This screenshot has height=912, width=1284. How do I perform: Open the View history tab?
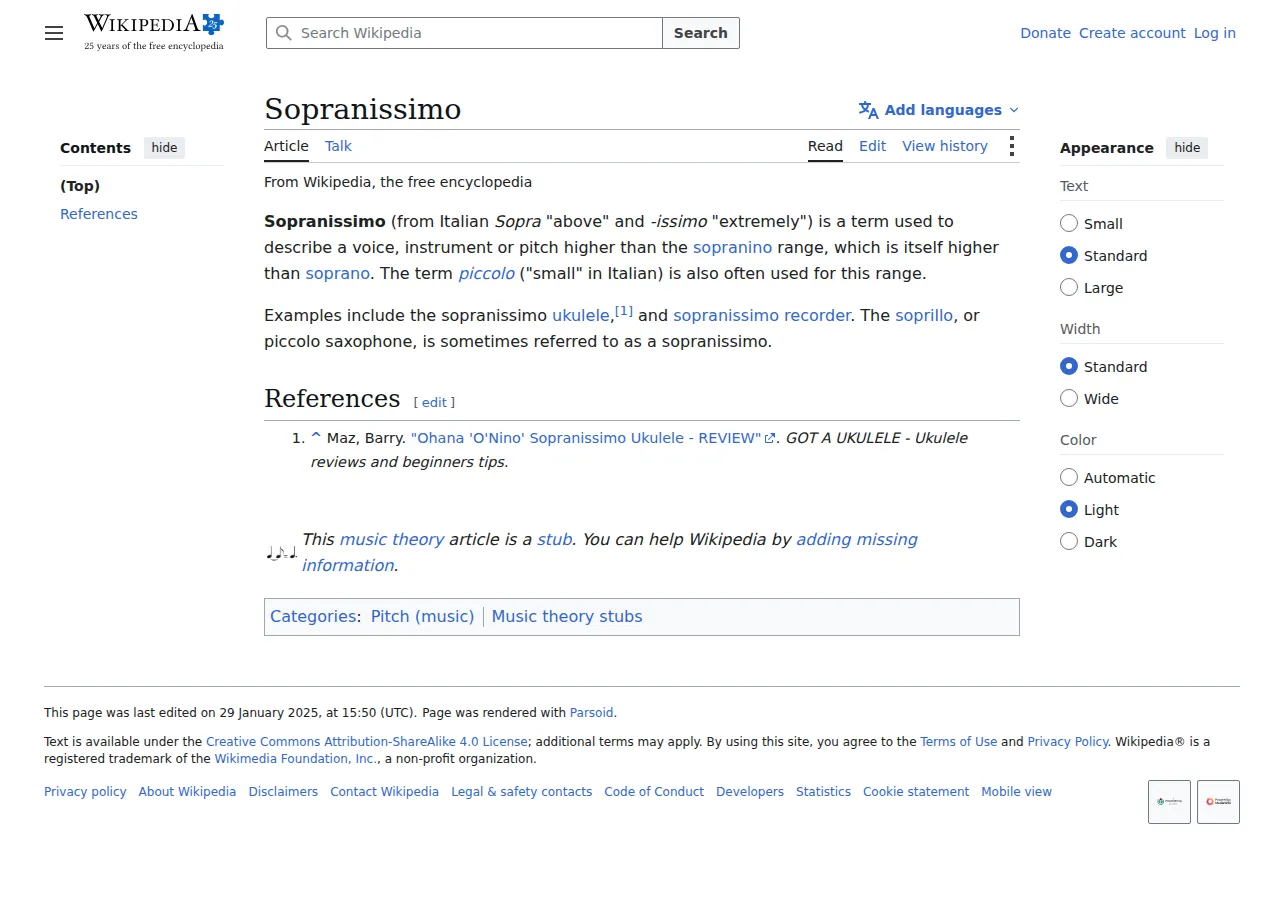coord(945,146)
